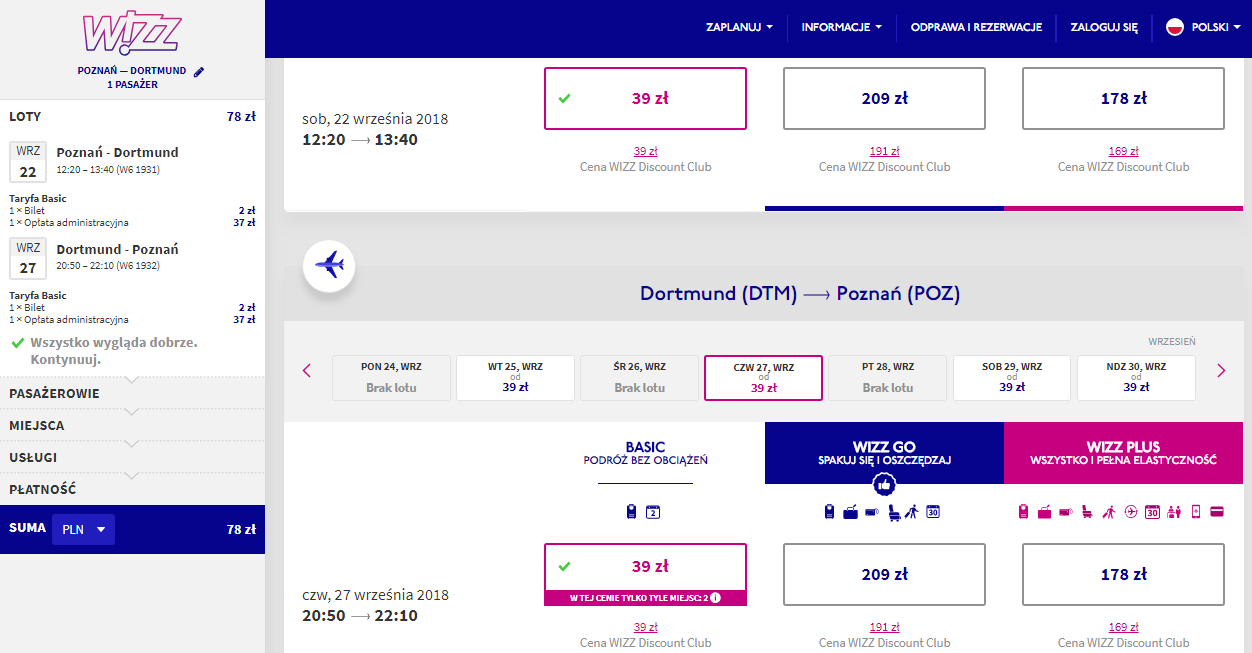This screenshot has height=653, width=1252.
Task: Select the WT 25, WRZ date tab
Action: 515,378
